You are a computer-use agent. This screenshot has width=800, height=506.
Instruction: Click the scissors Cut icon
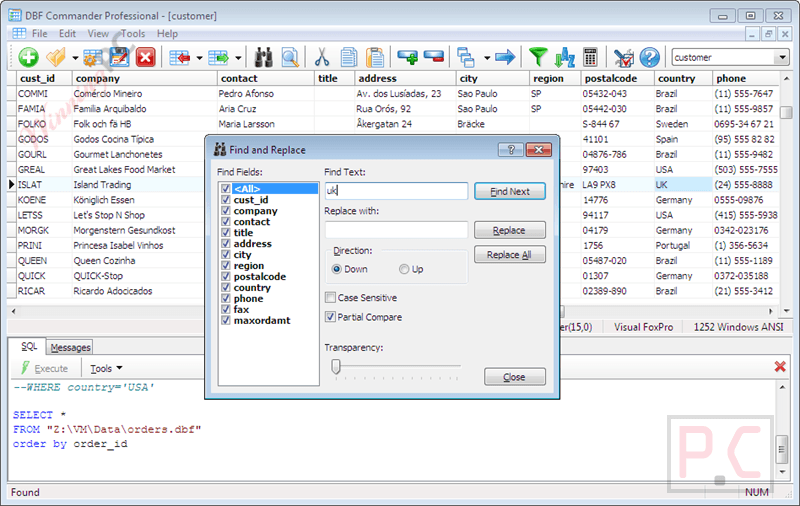tap(322, 58)
